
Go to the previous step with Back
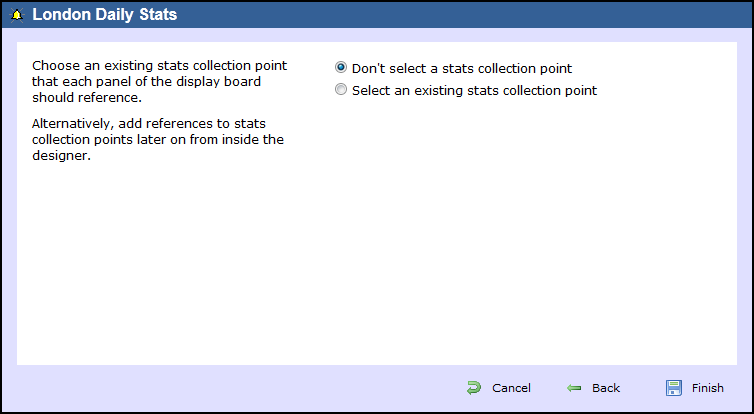[x=606, y=388]
